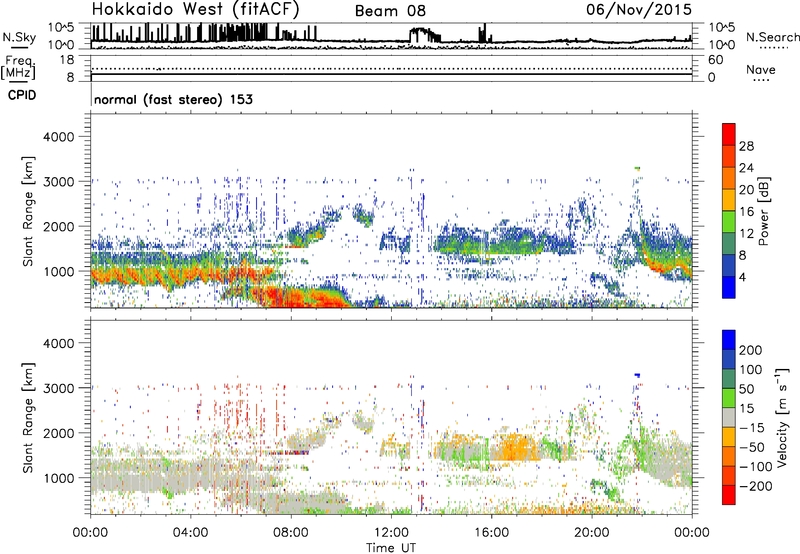Click '4000' on the power panel axis
The height and width of the screenshot is (554, 800).
tap(58, 137)
